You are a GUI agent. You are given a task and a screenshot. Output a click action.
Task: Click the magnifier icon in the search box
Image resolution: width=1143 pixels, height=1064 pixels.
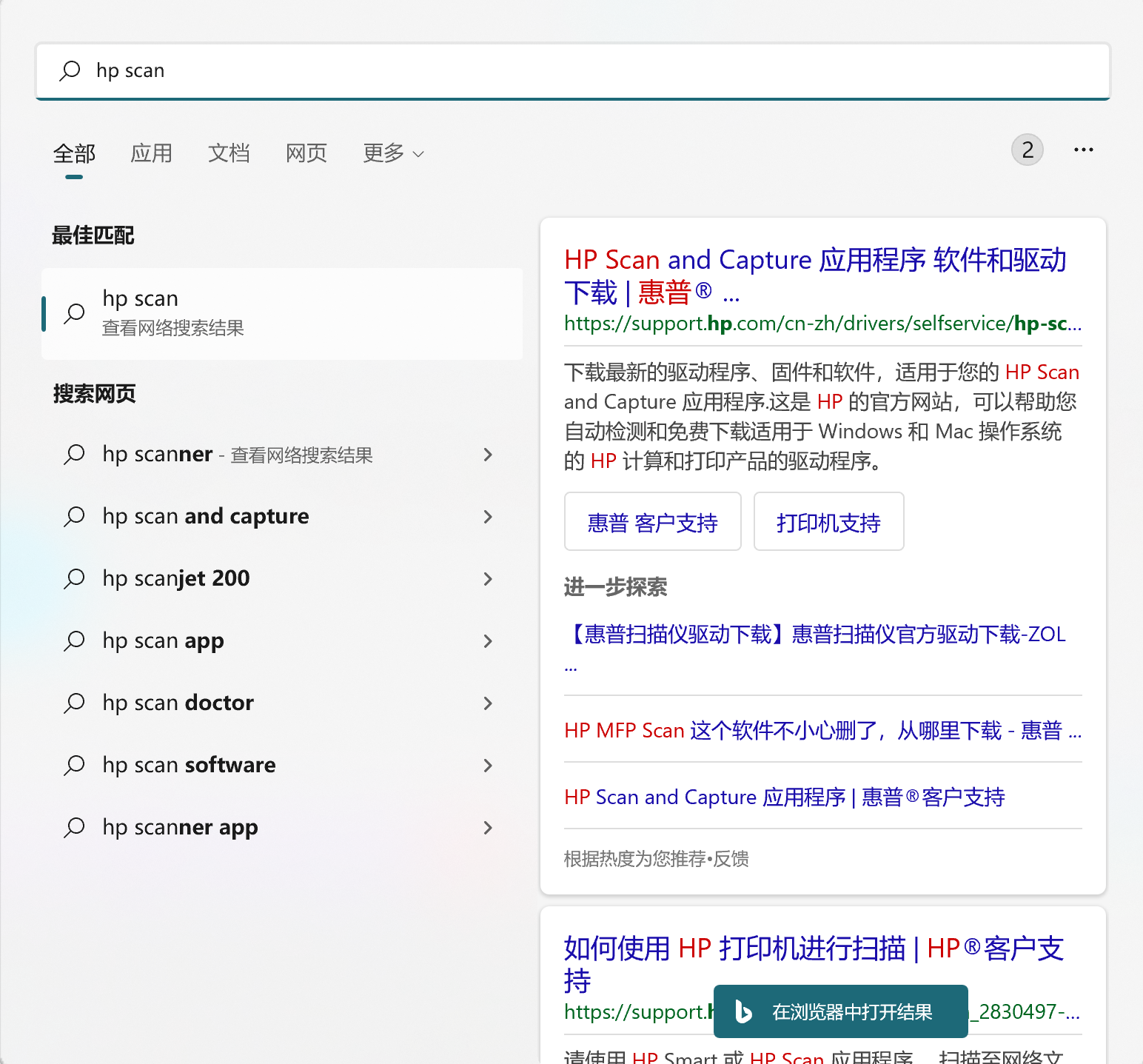70,70
